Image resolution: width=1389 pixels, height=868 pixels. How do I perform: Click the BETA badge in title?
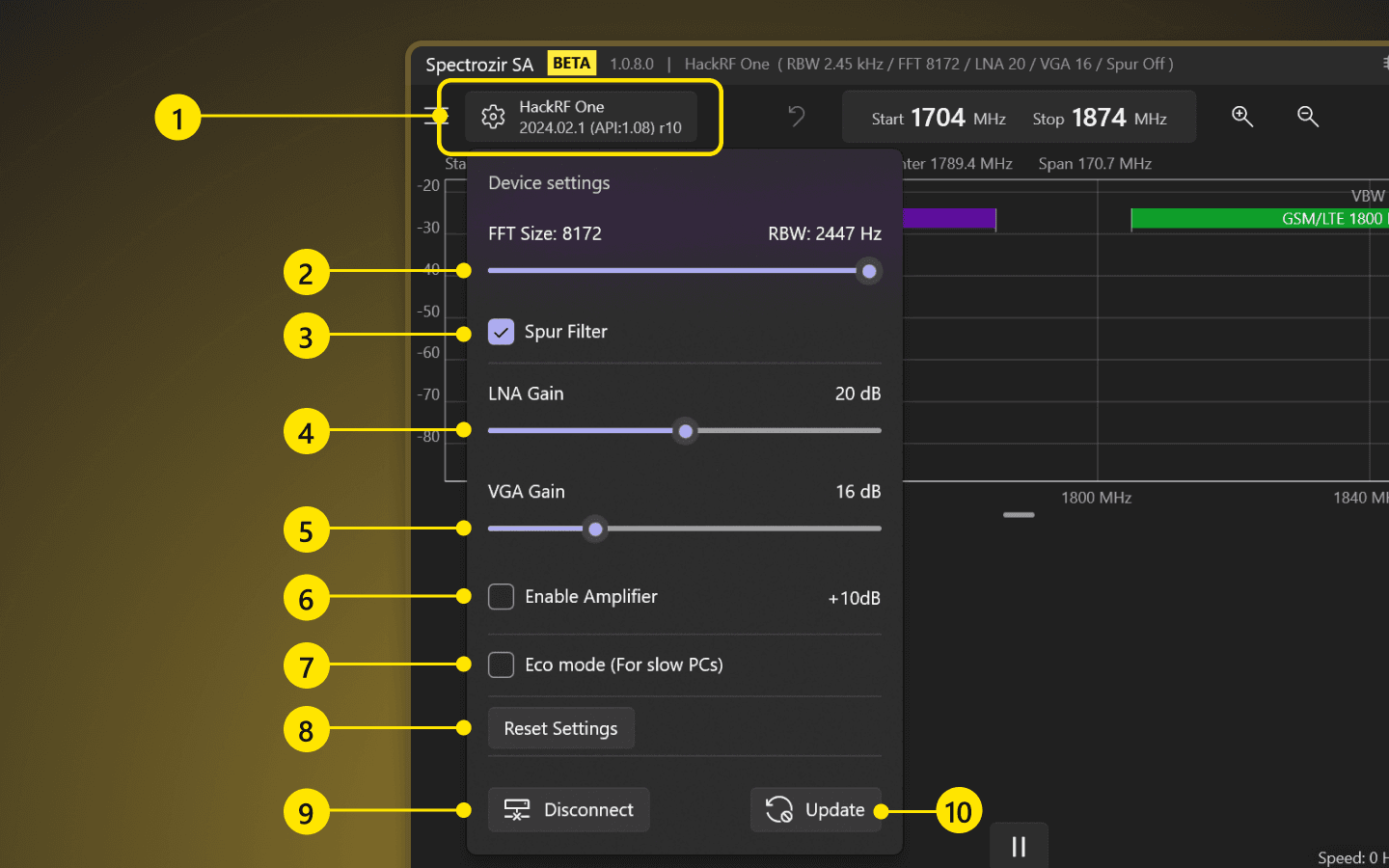571,63
